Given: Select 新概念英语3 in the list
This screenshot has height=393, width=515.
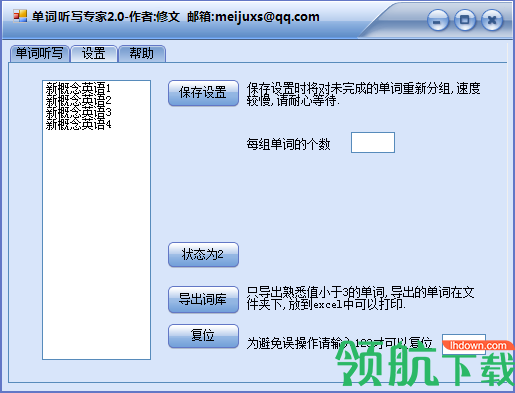Looking at the screenshot, I should (x=78, y=113).
